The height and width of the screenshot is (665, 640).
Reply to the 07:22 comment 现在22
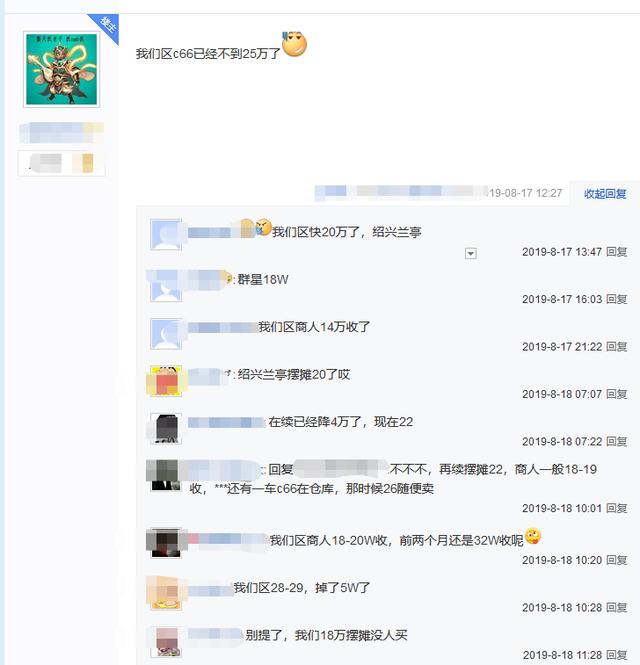coord(616,442)
